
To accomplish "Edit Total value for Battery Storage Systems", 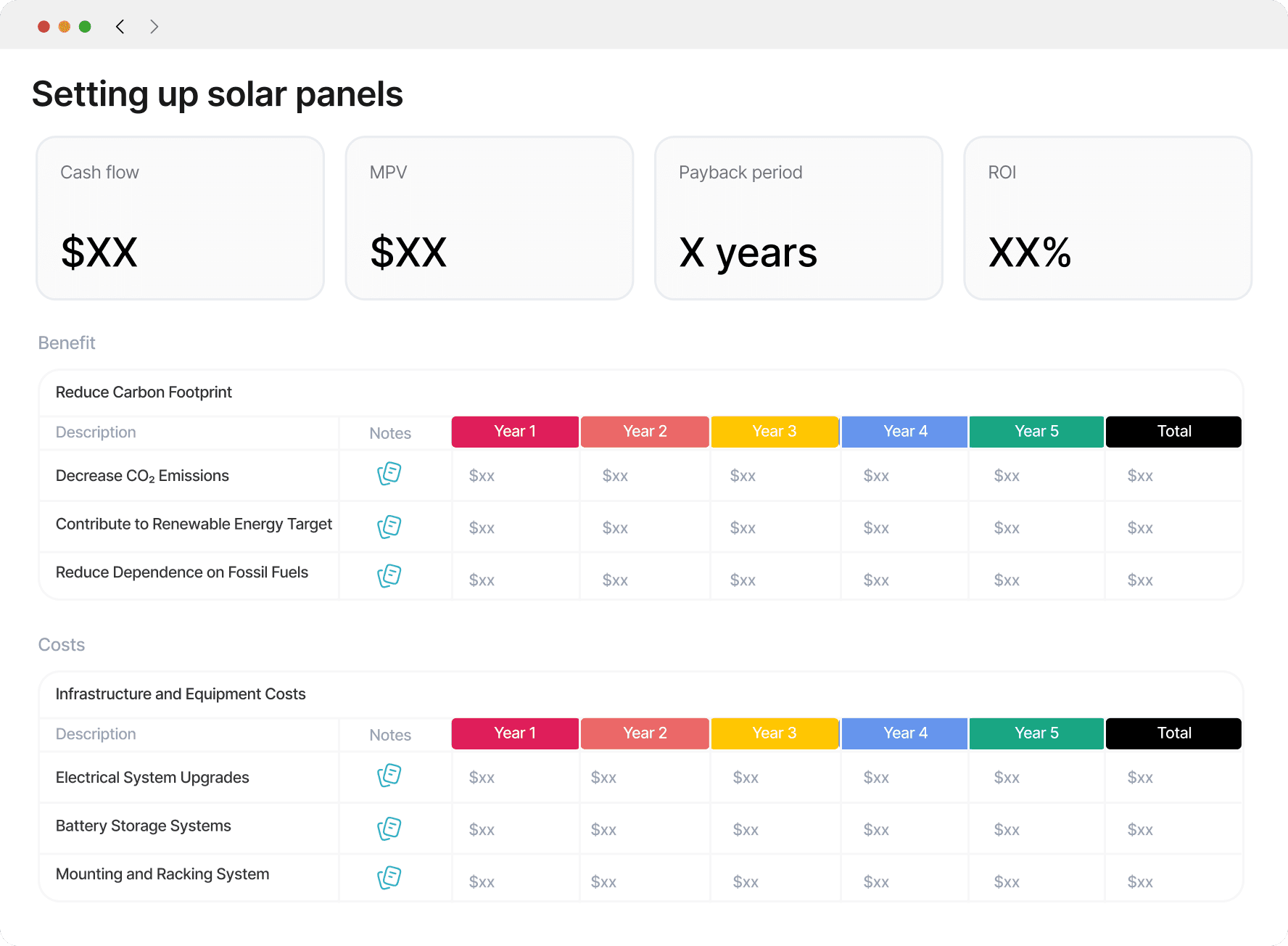I will [x=1140, y=830].
